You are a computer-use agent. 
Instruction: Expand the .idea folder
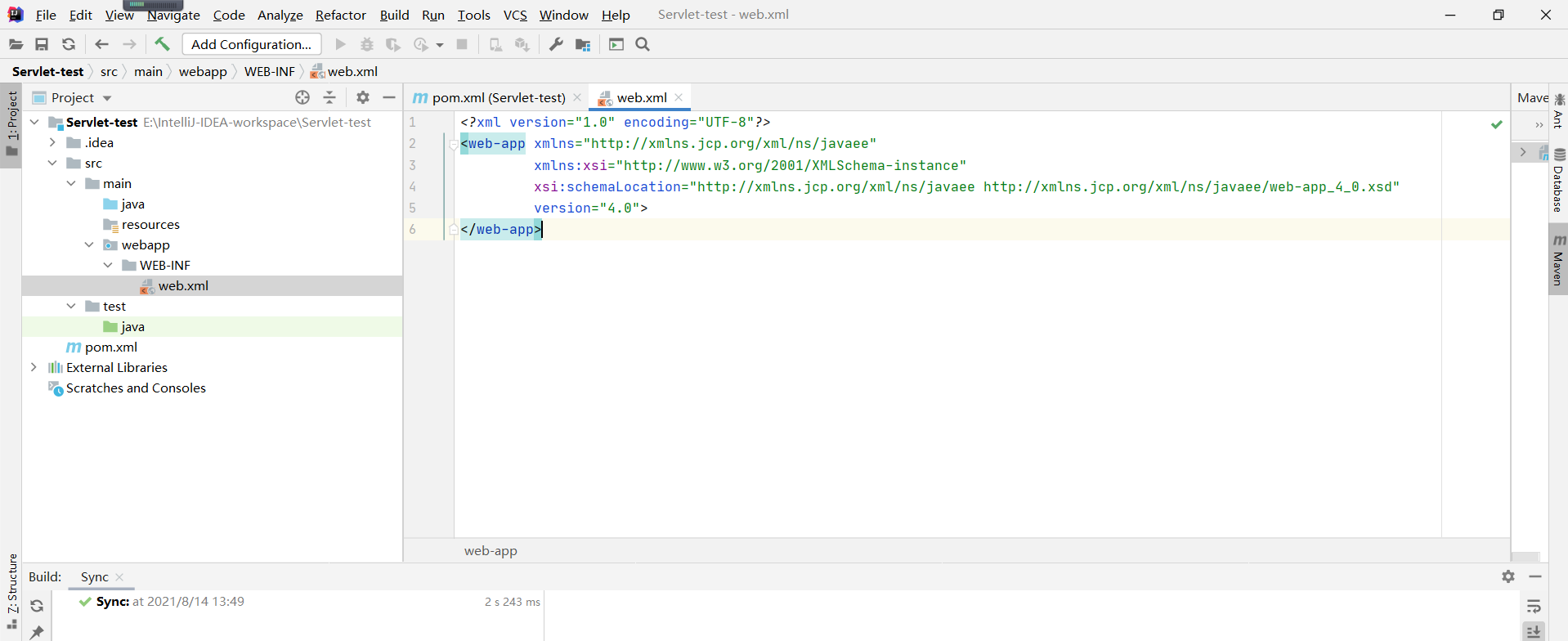pos(53,142)
